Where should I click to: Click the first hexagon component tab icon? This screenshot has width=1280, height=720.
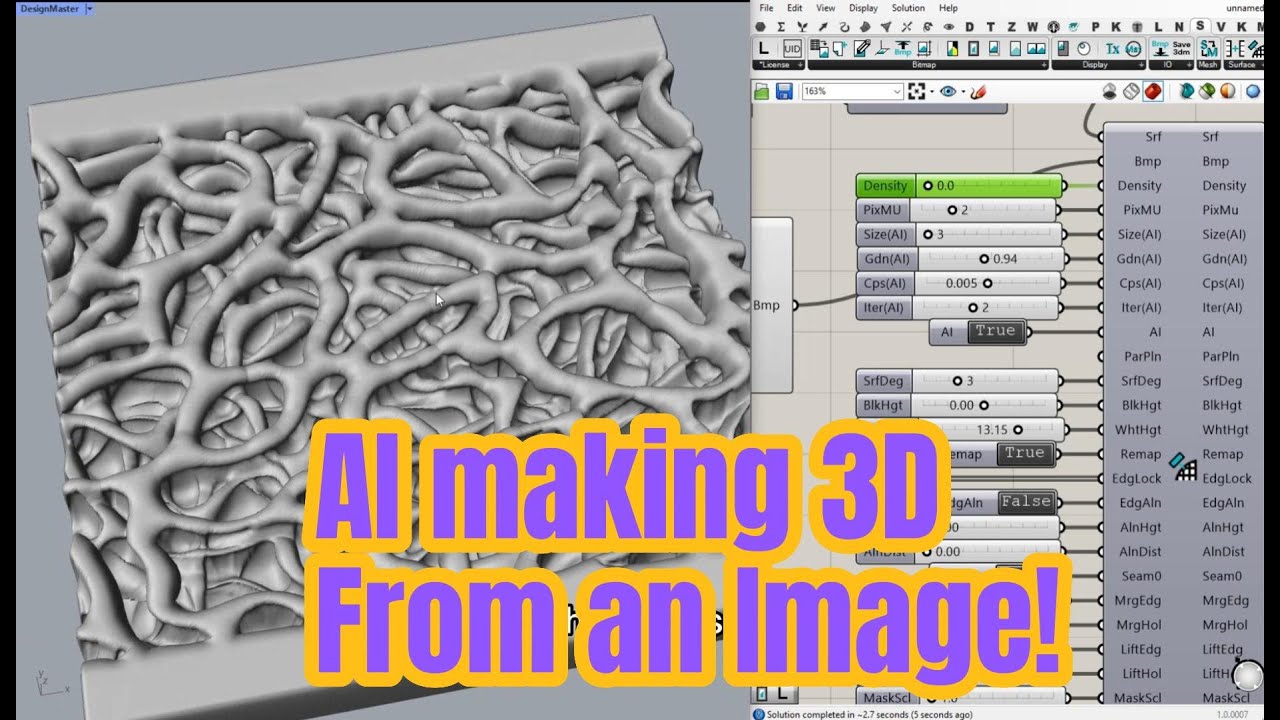pyautogui.click(x=760, y=27)
